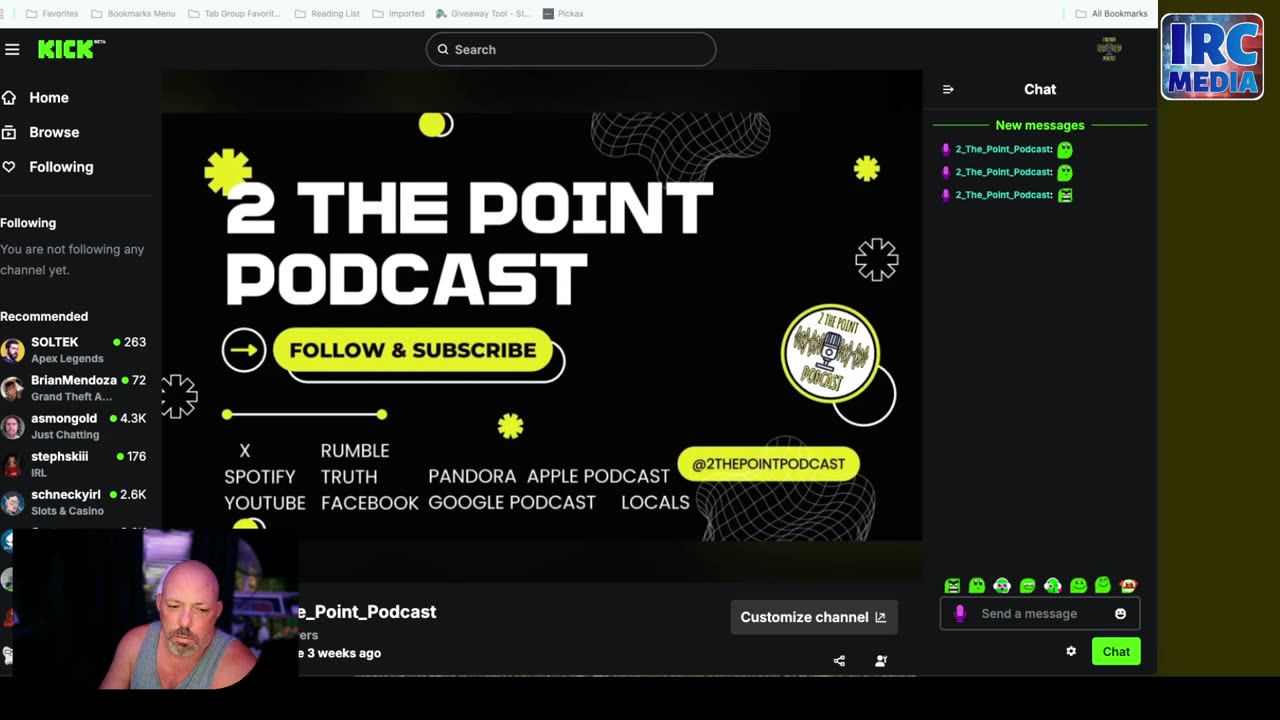Viewport: 1280px width, 720px height.
Task: Open the emoji picker smiley
Action: click(1120, 614)
